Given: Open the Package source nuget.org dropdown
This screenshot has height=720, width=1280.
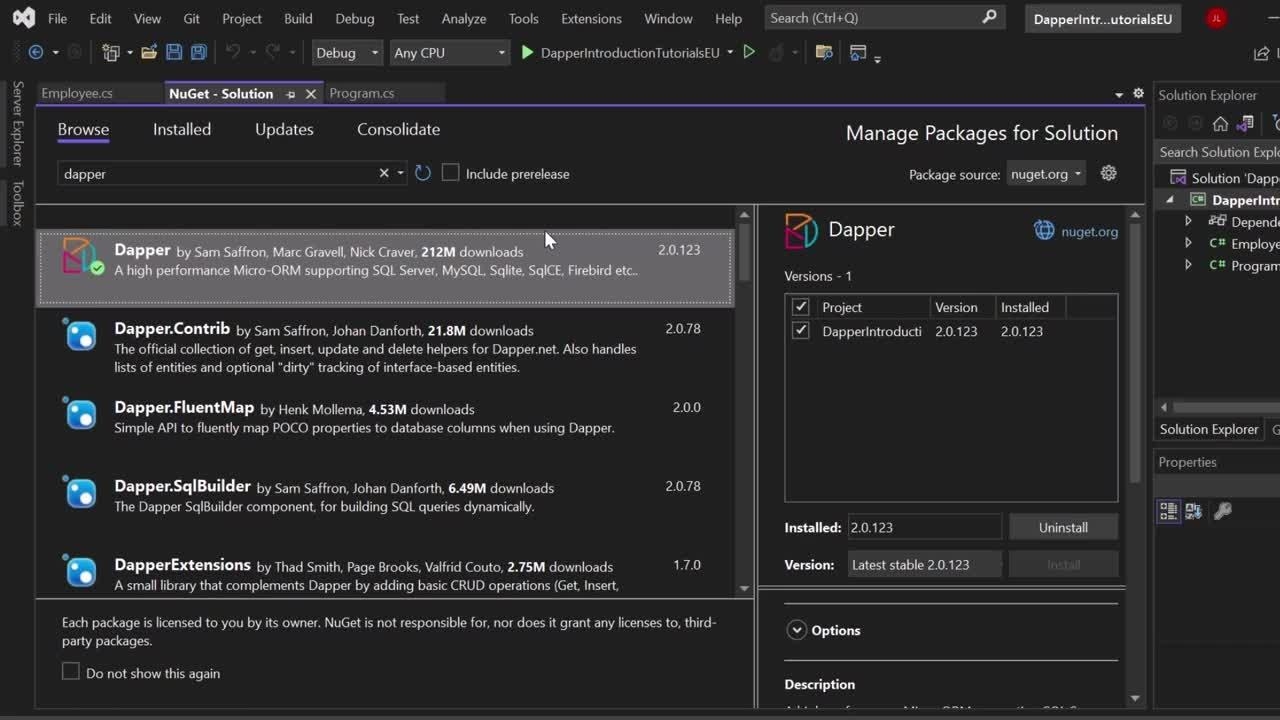Looking at the screenshot, I should click(x=1046, y=174).
